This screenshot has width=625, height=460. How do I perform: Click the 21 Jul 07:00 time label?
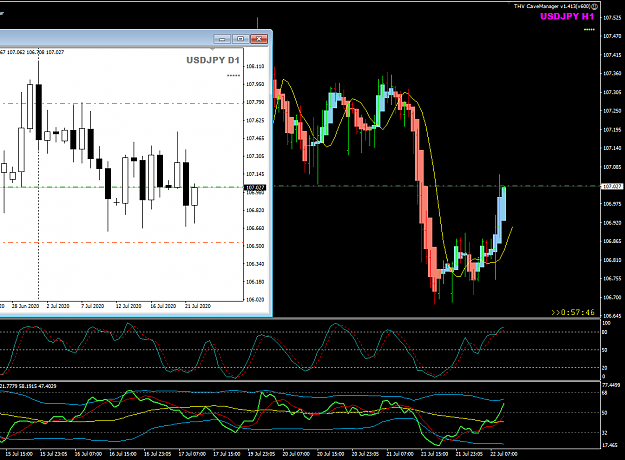tap(400, 454)
